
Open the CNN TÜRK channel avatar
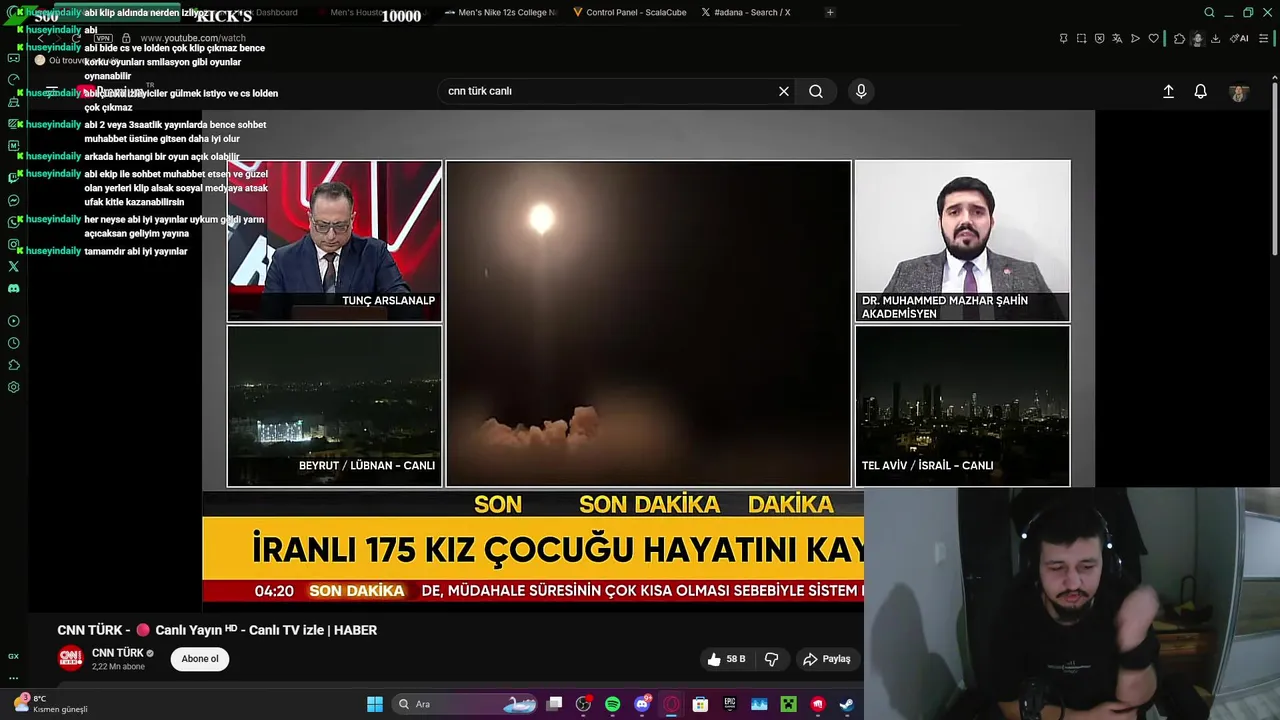click(70, 658)
